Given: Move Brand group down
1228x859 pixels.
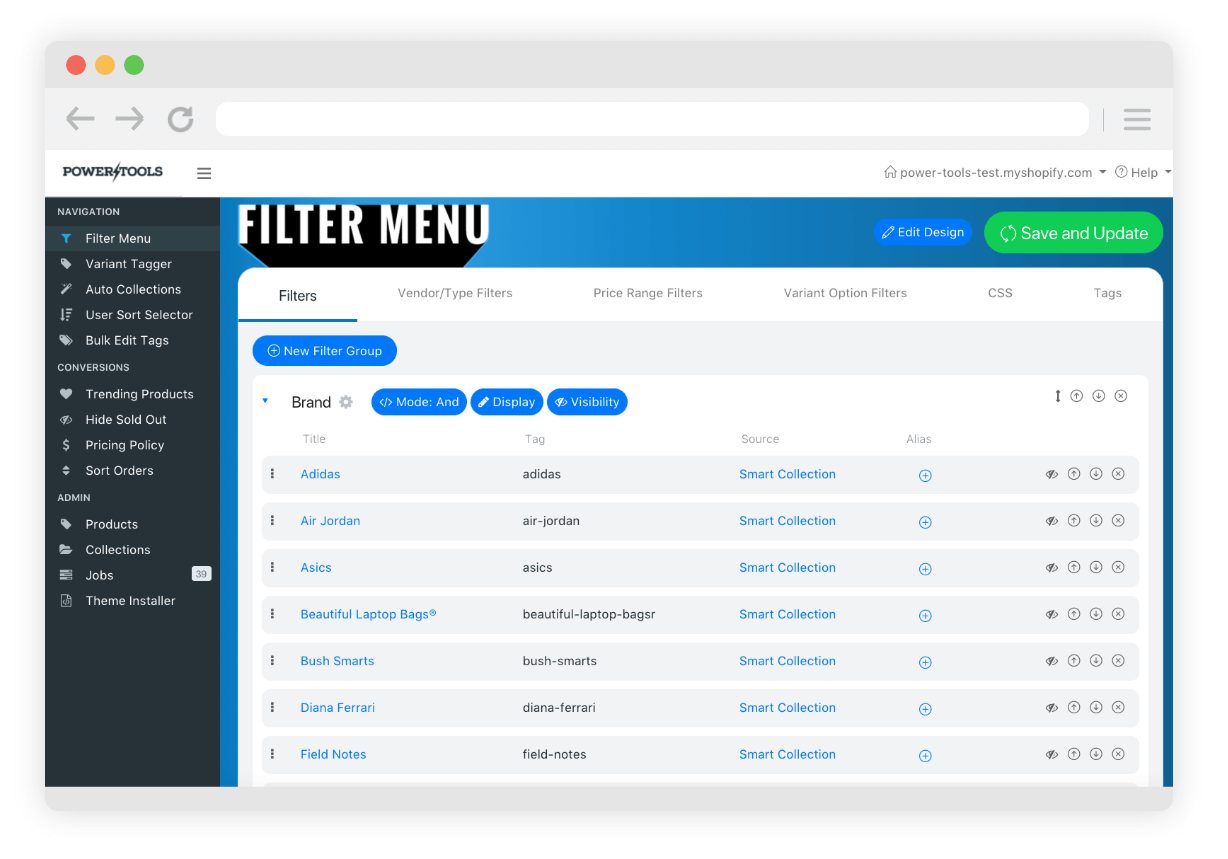Looking at the screenshot, I should (1098, 396).
